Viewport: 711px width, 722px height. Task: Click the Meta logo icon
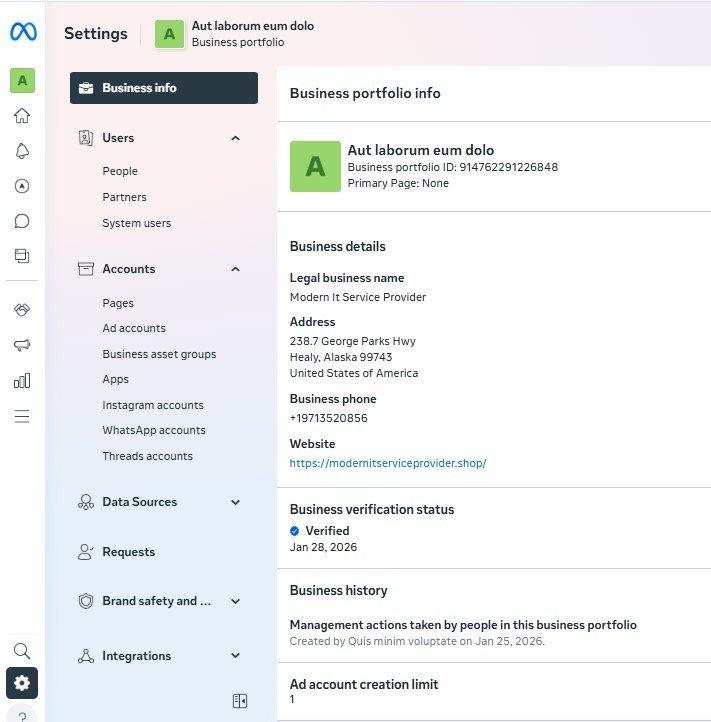click(x=22, y=32)
